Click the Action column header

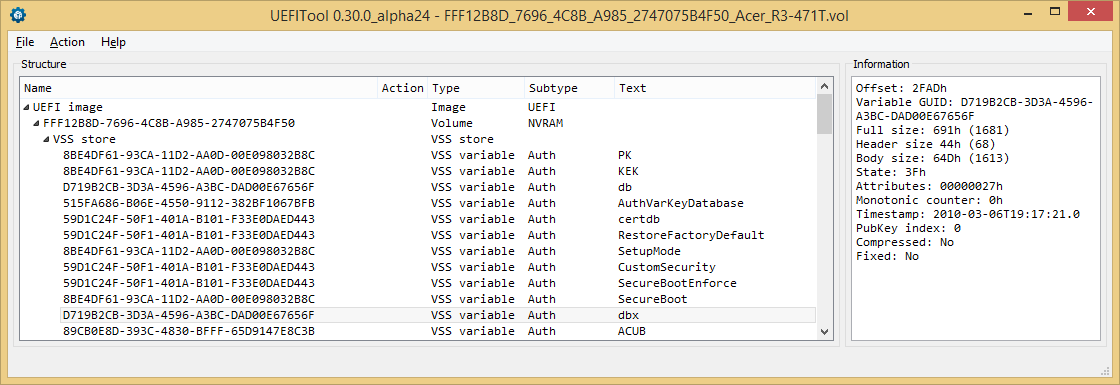(402, 88)
